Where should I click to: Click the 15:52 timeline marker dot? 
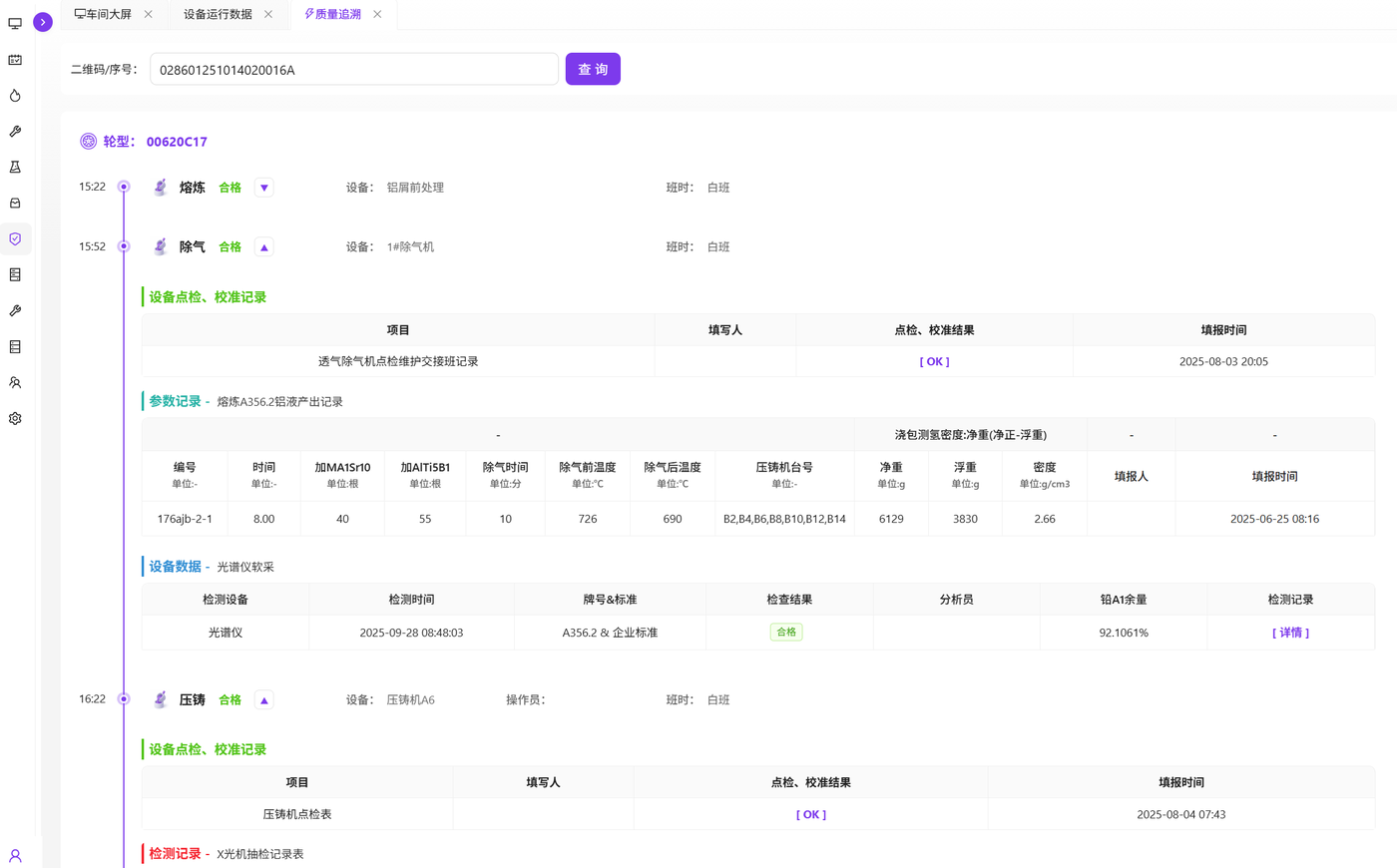pos(124,246)
